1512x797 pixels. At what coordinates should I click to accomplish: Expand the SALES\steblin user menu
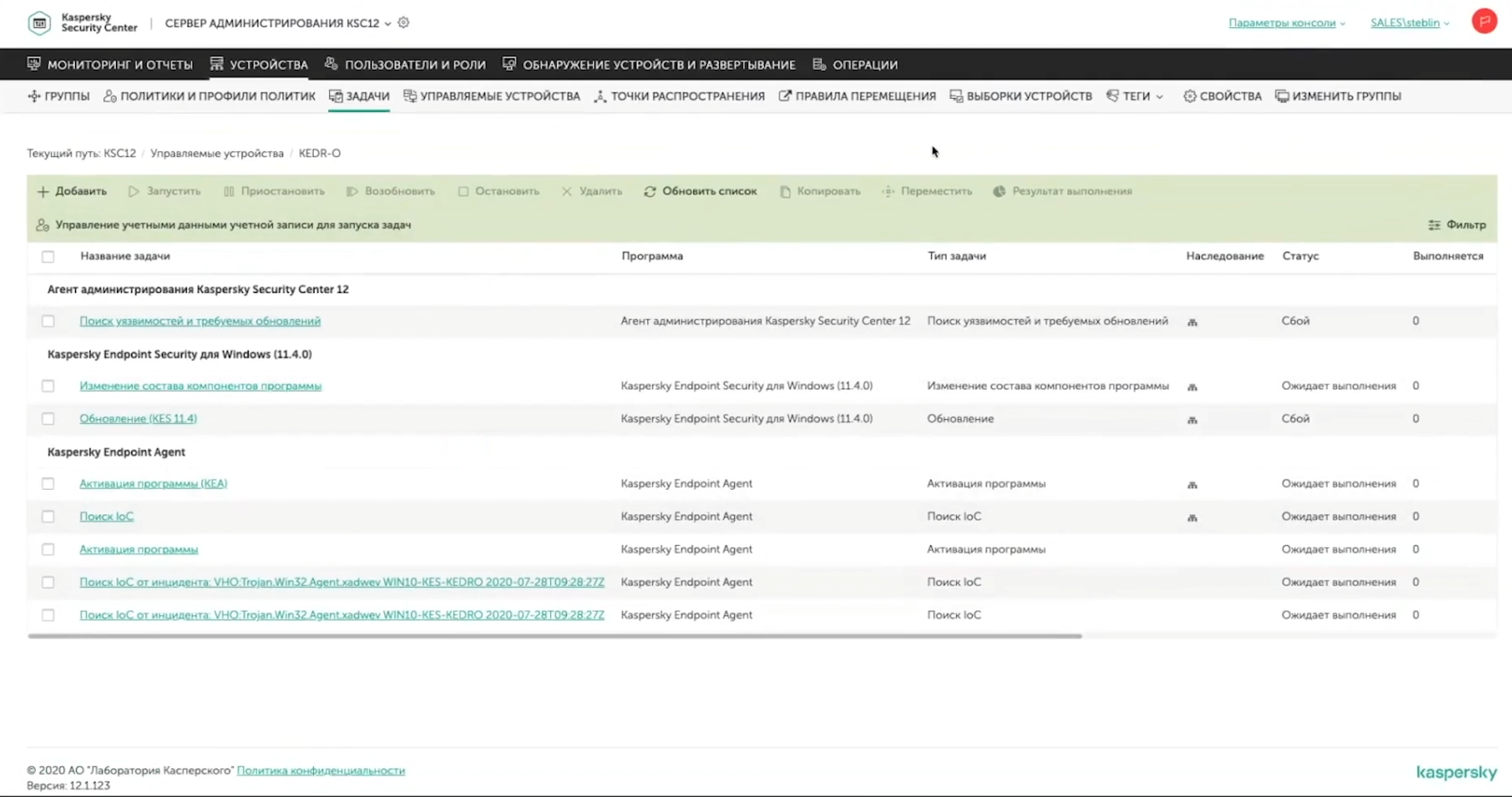1409,23
